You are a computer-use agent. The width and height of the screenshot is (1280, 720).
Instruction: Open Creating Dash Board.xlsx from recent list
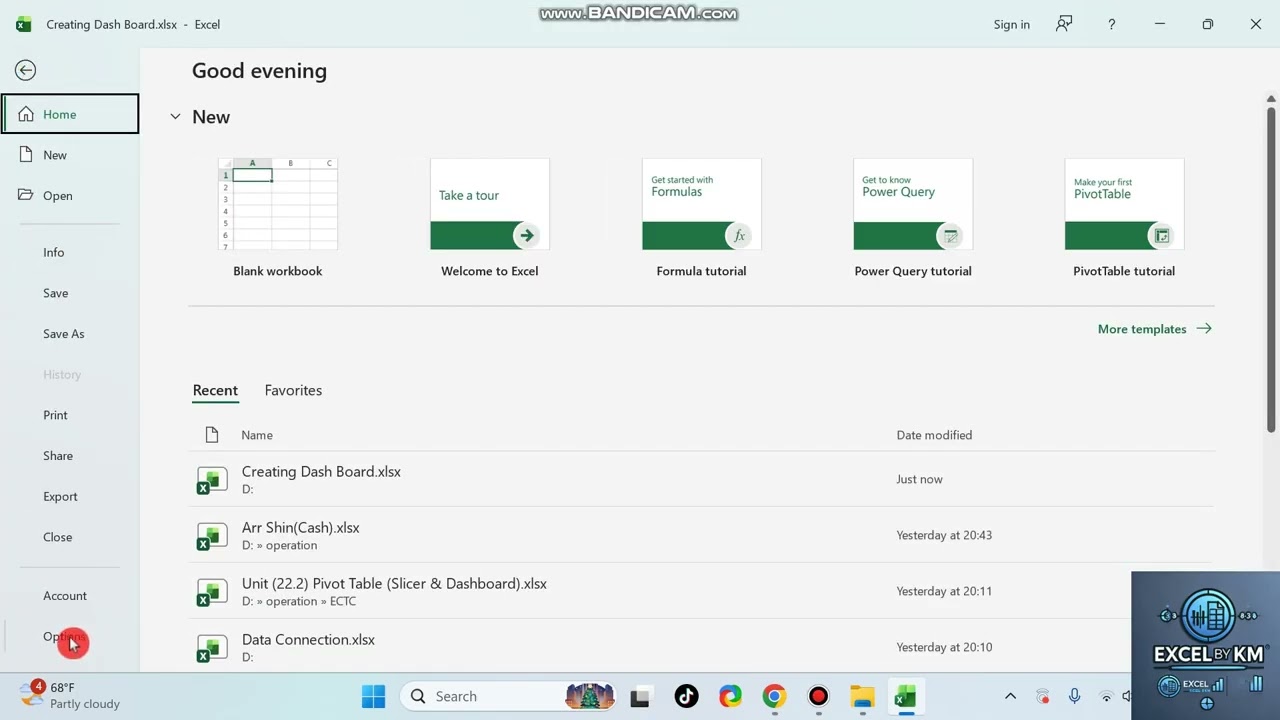click(x=700, y=479)
